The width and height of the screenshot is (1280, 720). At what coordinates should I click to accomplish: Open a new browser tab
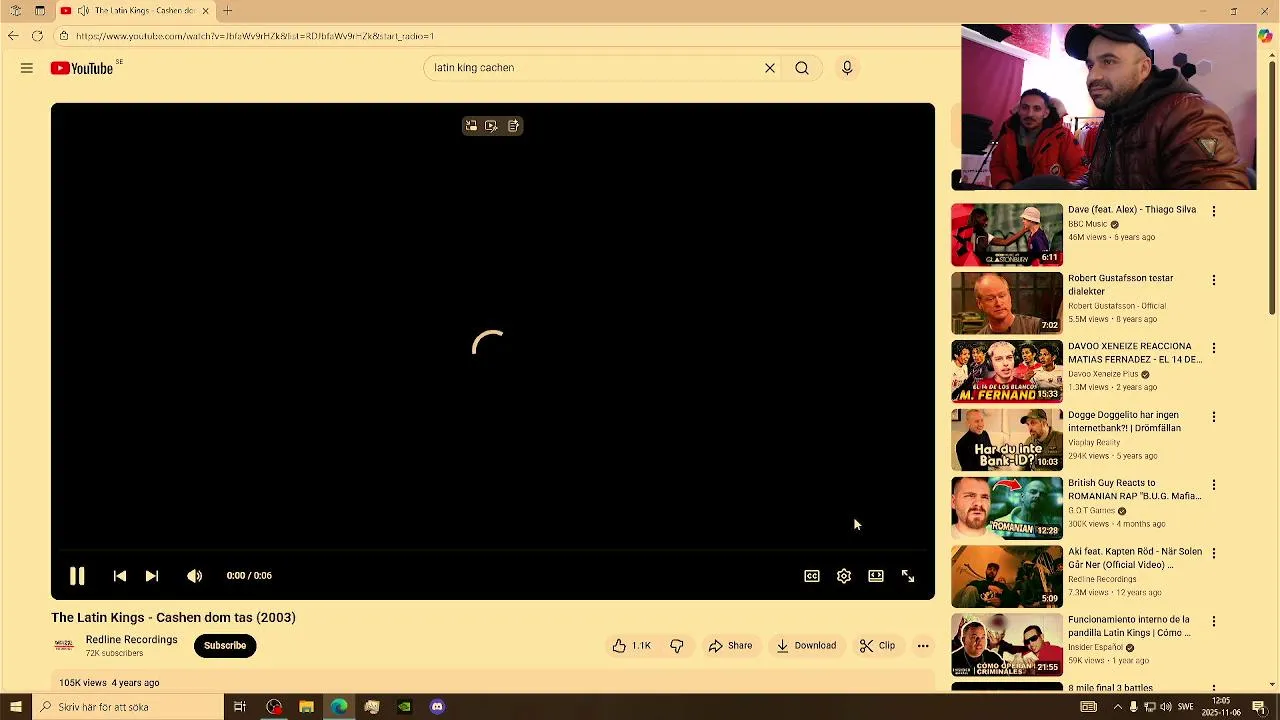point(227,11)
